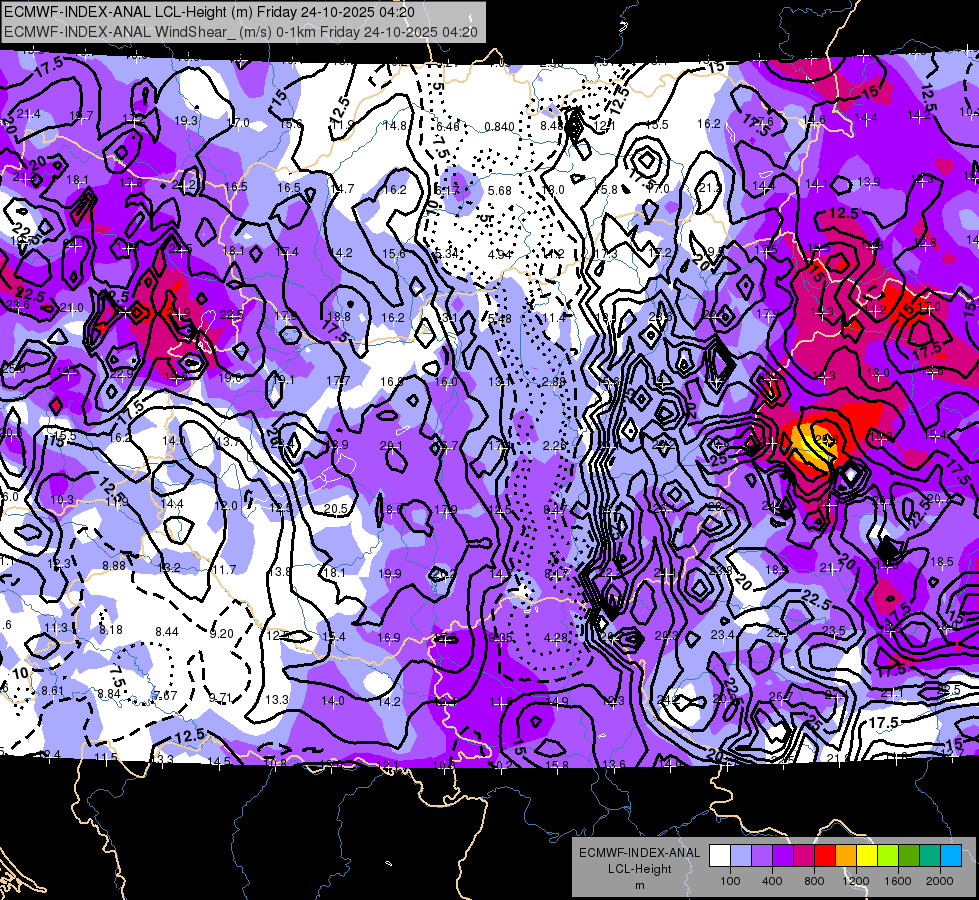Screen dimensions: 979x900
Task: Click the 8.84 grid value
Action: tap(109, 693)
